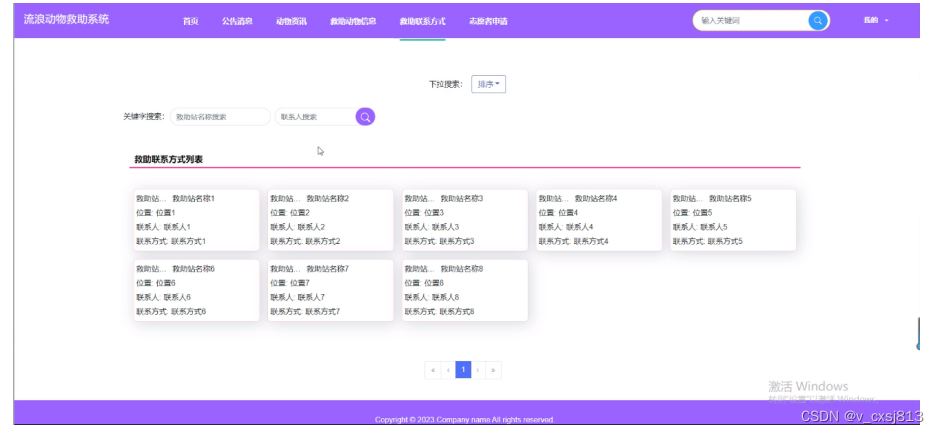Go to first page with « button
Image resolution: width=939 pixels, height=434 pixels.
click(432, 370)
